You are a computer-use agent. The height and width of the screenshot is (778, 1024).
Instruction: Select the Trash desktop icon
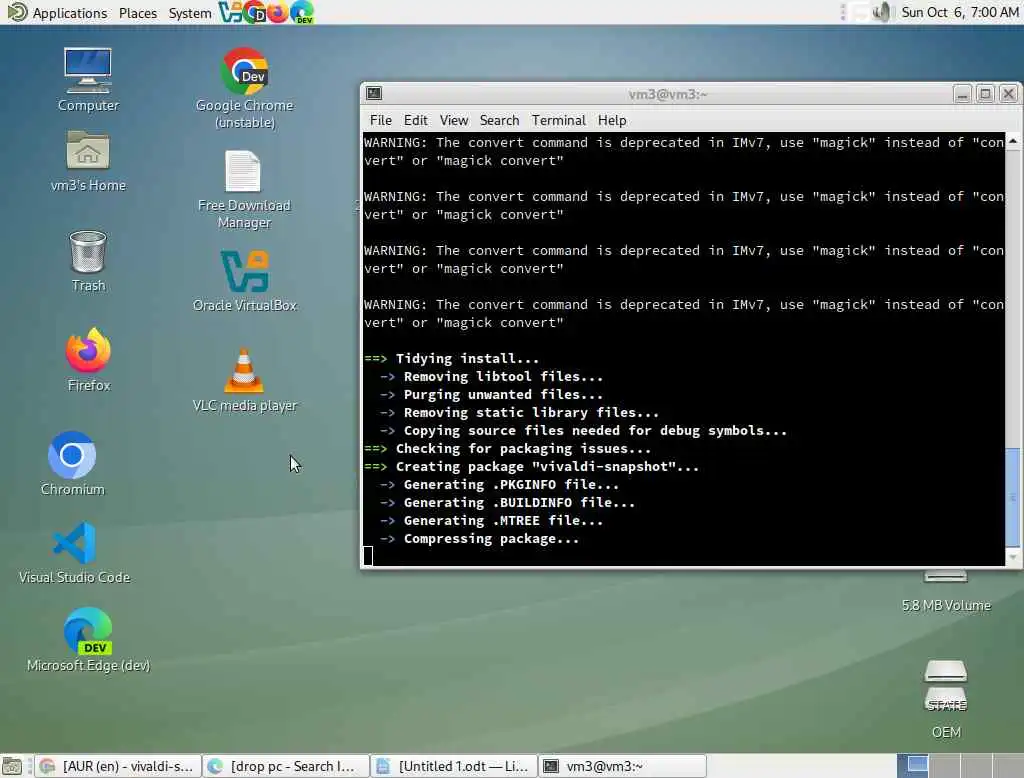pyautogui.click(x=88, y=261)
